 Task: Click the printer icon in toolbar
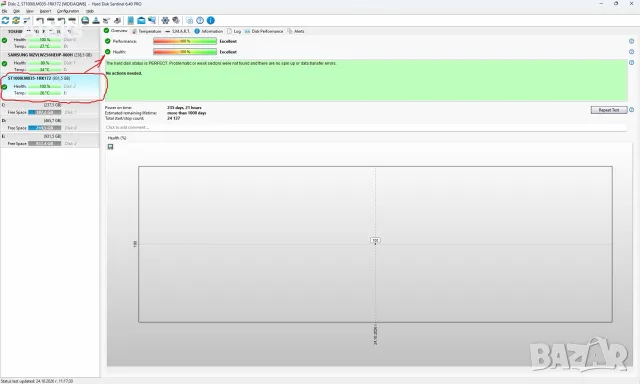pos(117,20)
